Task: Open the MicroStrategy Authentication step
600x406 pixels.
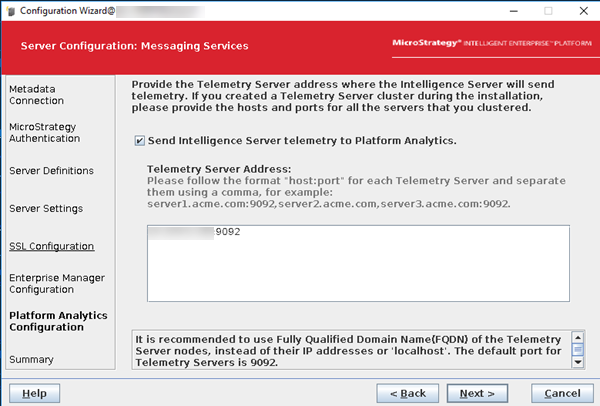Action: (x=46, y=133)
